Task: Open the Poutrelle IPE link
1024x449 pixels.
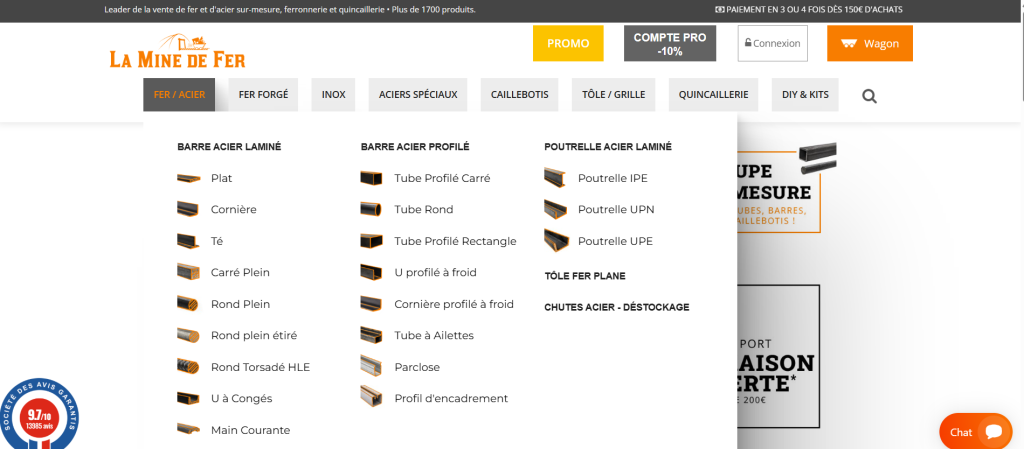Action: 613,178
